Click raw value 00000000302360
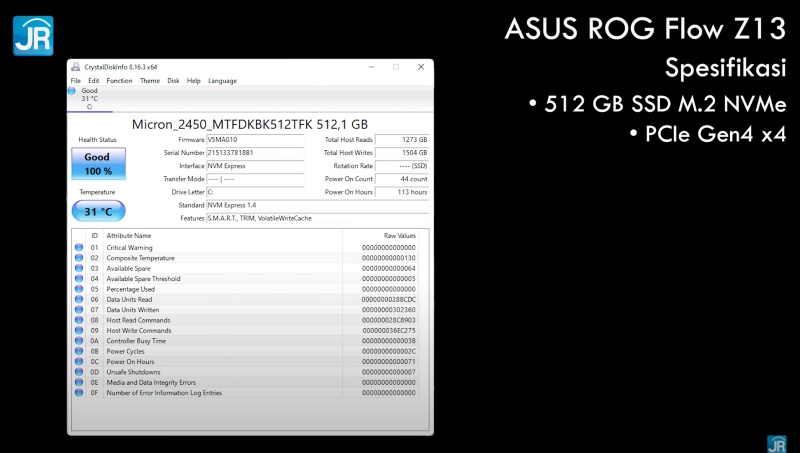800x453 pixels. (x=389, y=310)
